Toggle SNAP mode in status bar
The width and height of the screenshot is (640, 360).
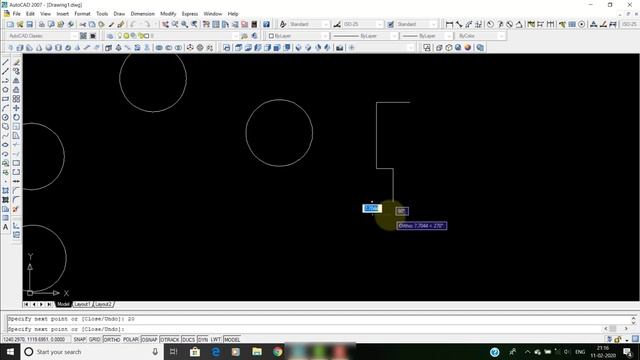click(80, 340)
